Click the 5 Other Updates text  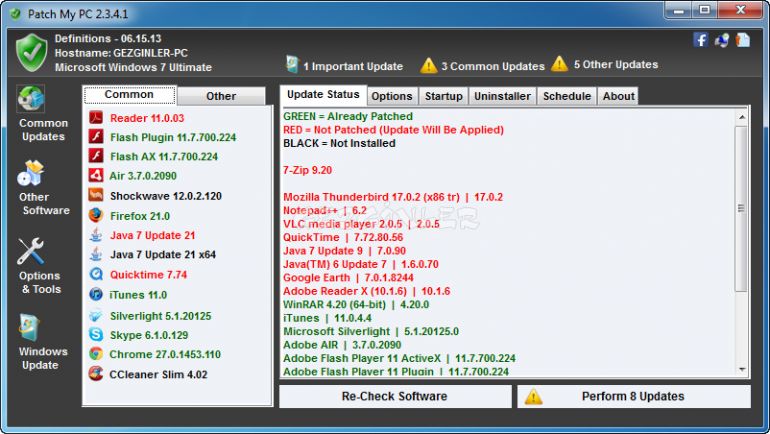click(x=616, y=64)
